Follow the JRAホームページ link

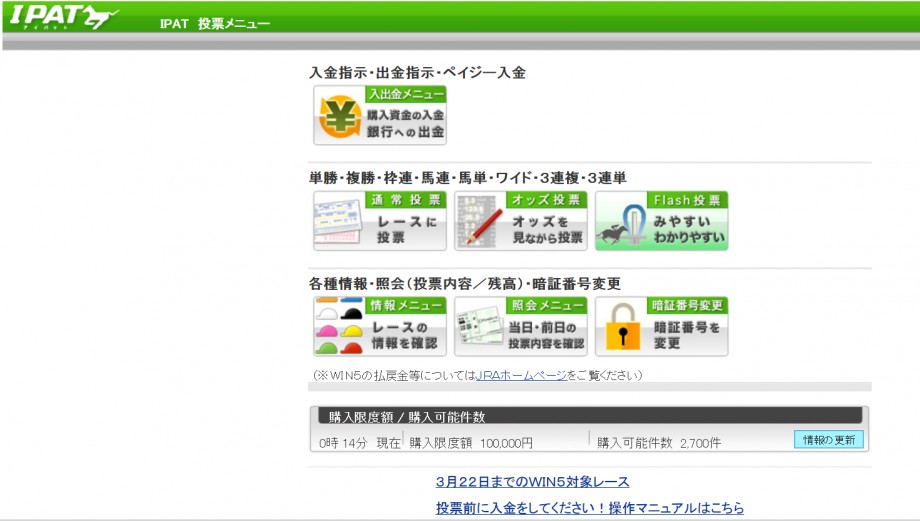(x=521, y=375)
